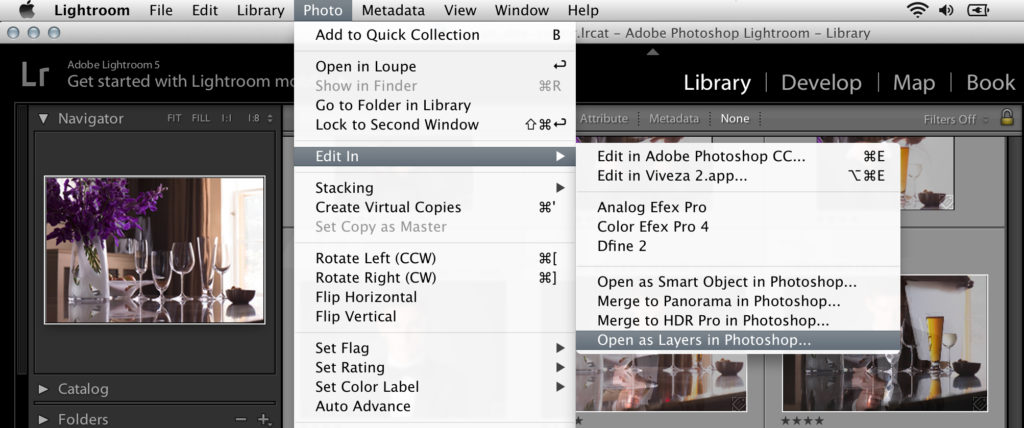Collapse the Navigator panel
1024x428 pixels.
tap(43, 118)
